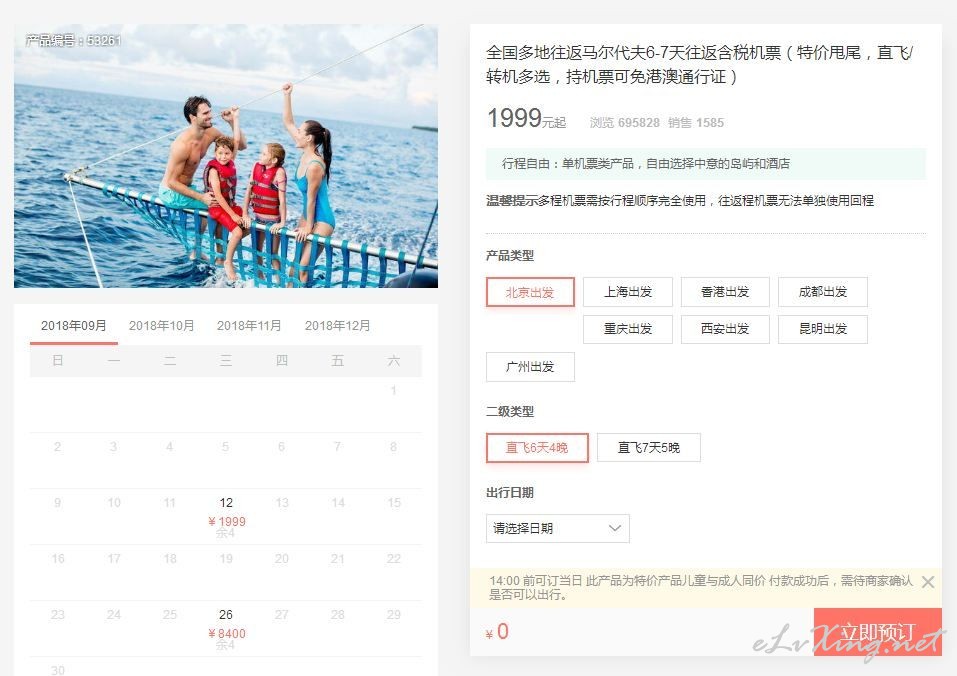
Task: Select 上海出发 product type option
Action: (627, 292)
